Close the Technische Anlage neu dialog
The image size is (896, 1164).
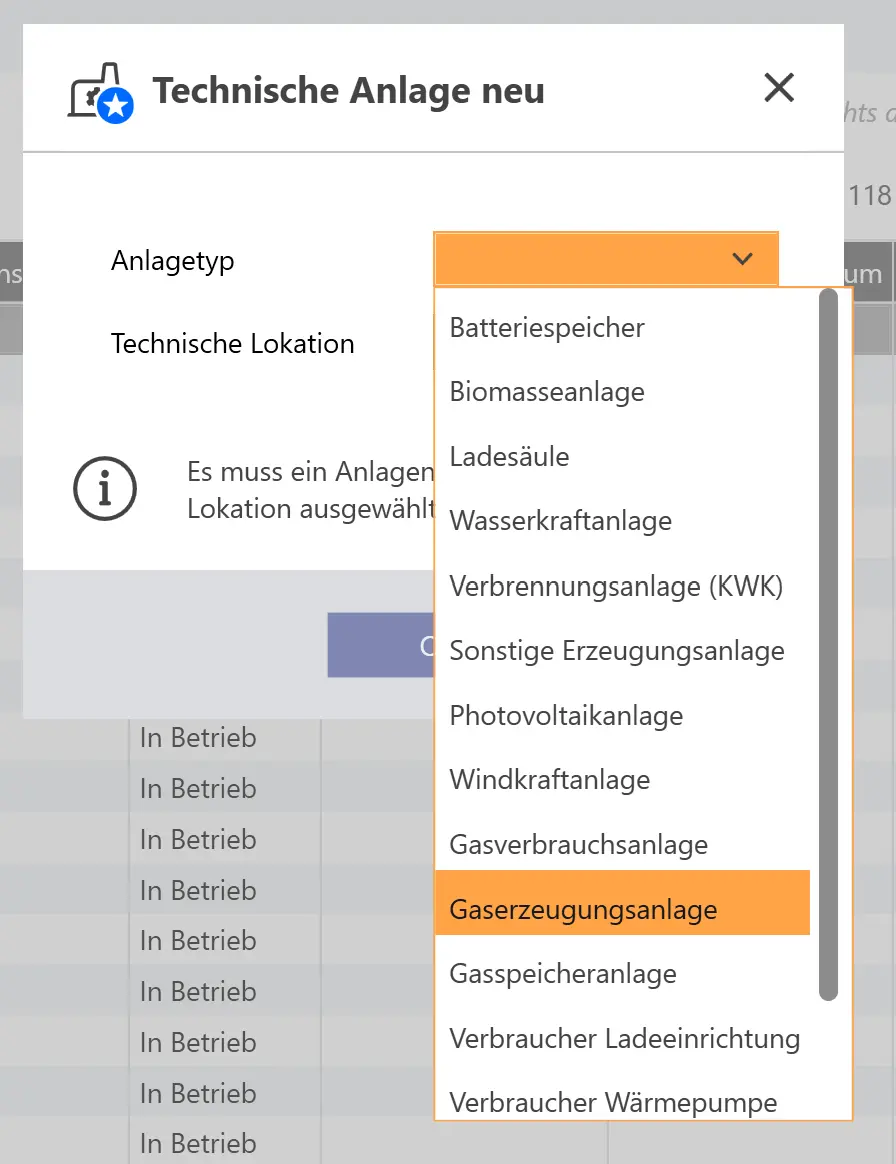click(x=778, y=88)
